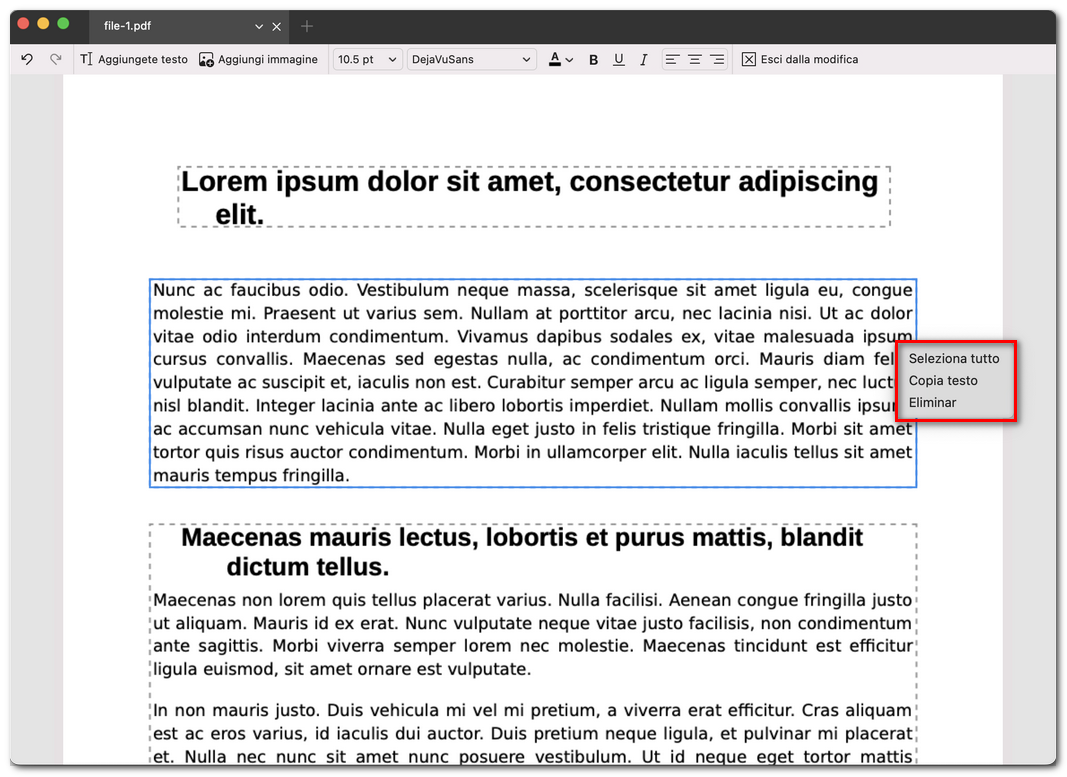Apply center text alignment

pyautogui.click(x=694, y=59)
